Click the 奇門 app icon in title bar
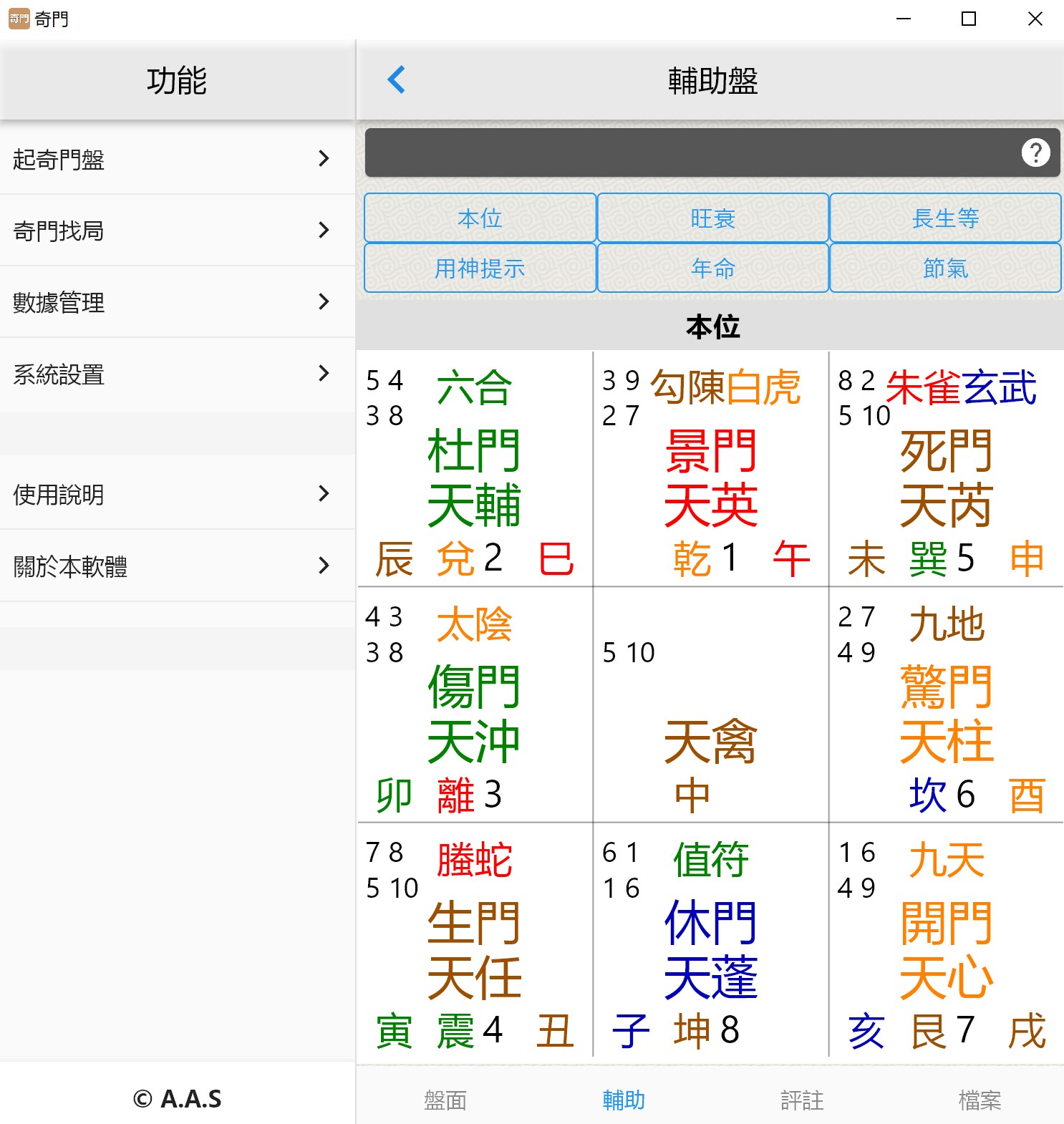 point(19,19)
